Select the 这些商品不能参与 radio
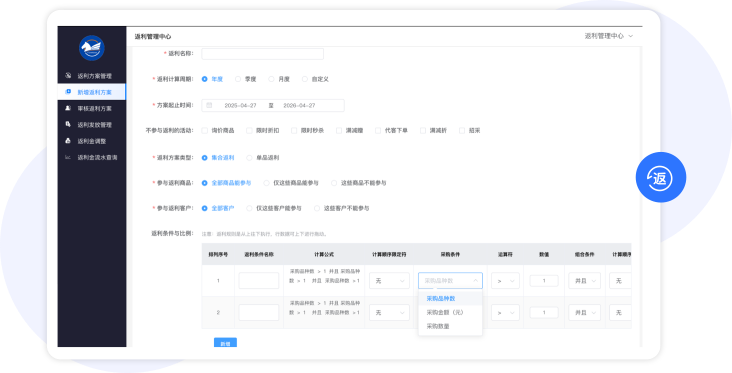This screenshot has width=732, height=373. [x=334, y=183]
